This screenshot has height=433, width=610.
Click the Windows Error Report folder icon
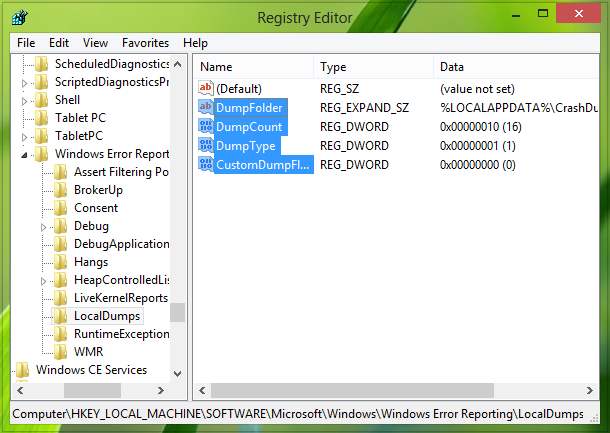coord(42,154)
